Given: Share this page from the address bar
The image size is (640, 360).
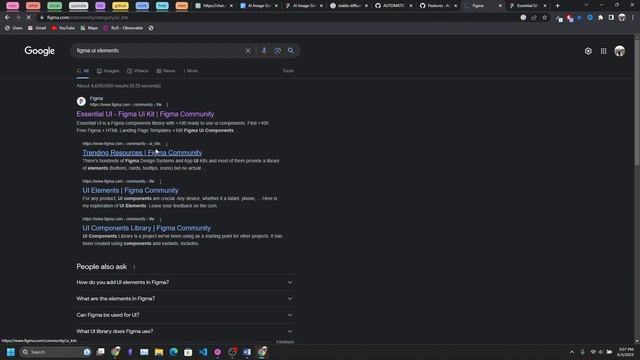Looking at the screenshot, I should pos(534,18).
